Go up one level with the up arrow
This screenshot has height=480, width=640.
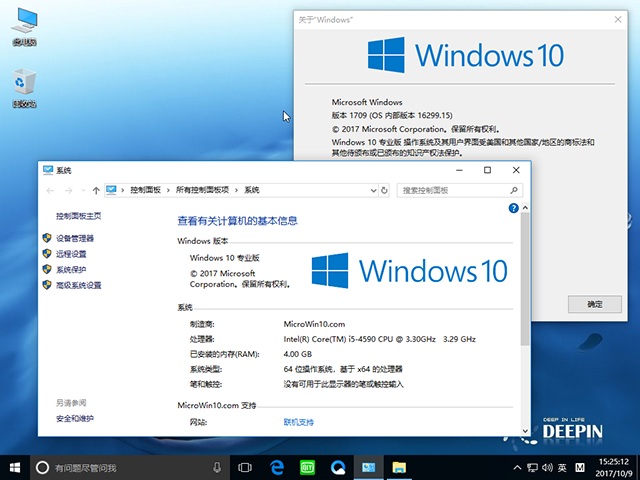[96, 191]
